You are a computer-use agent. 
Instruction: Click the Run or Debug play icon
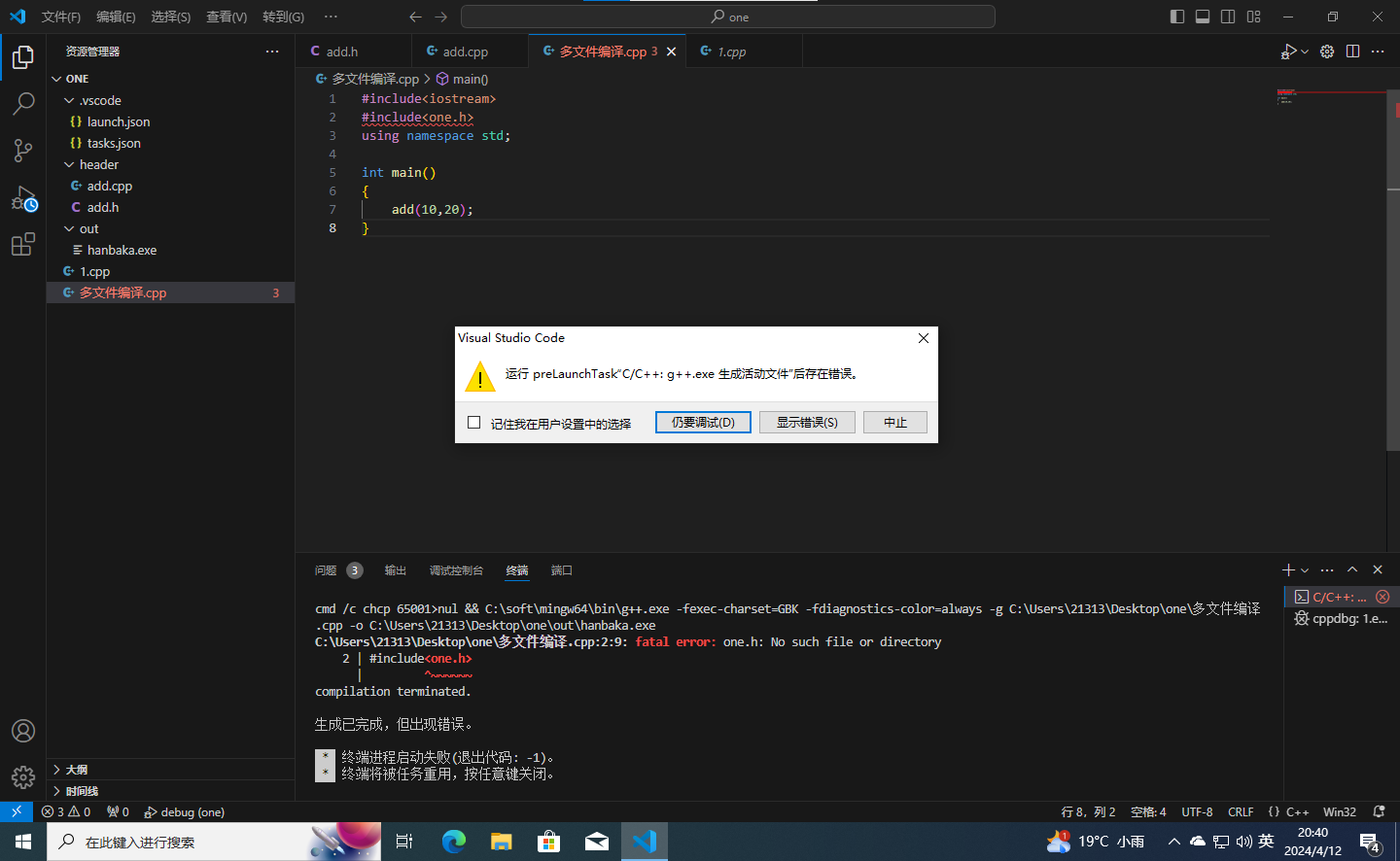click(x=1288, y=52)
